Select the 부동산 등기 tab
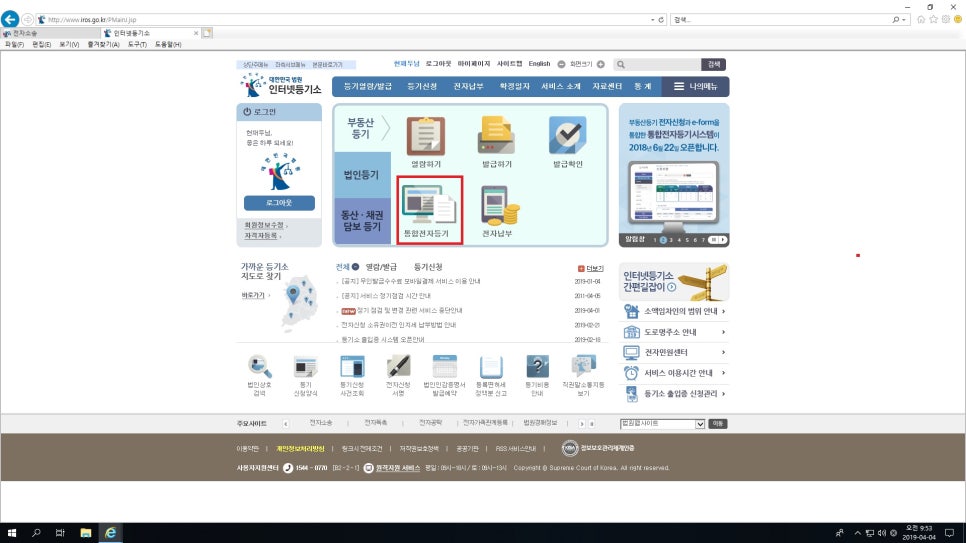Image resolution: width=966 pixels, height=543 pixels. (x=362, y=128)
